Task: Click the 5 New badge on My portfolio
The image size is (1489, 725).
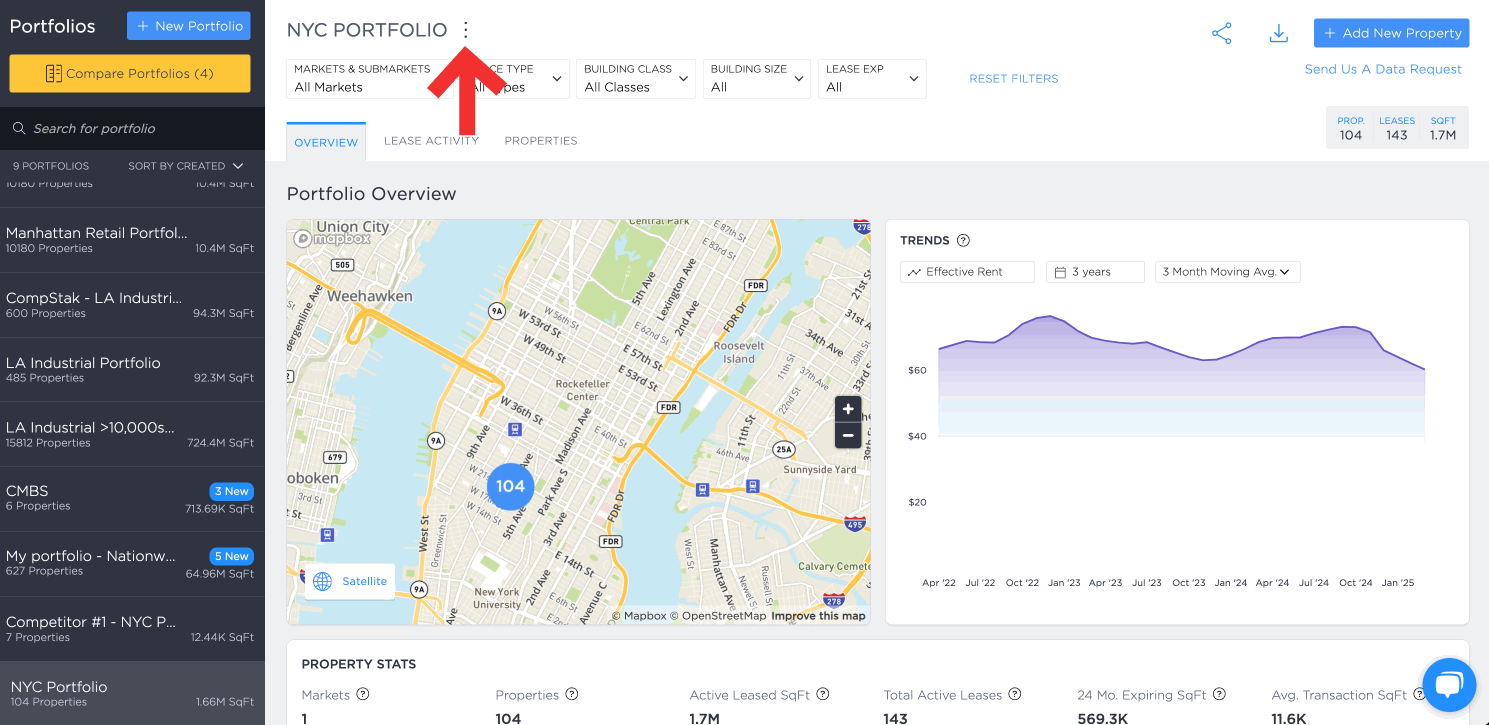Action: tap(231, 556)
